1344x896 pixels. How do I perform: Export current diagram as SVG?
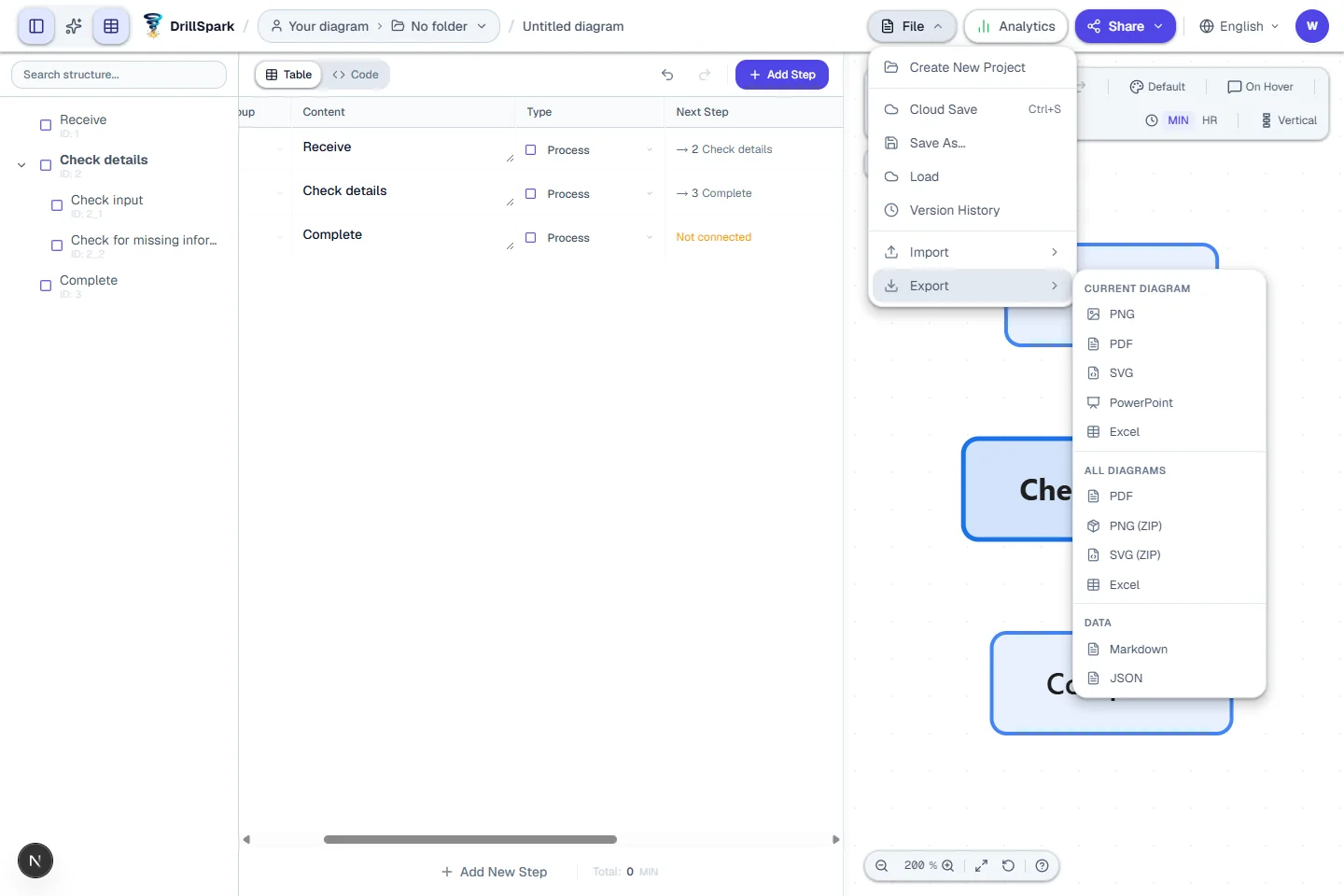pyautogui.click(x=1169, y=373)
